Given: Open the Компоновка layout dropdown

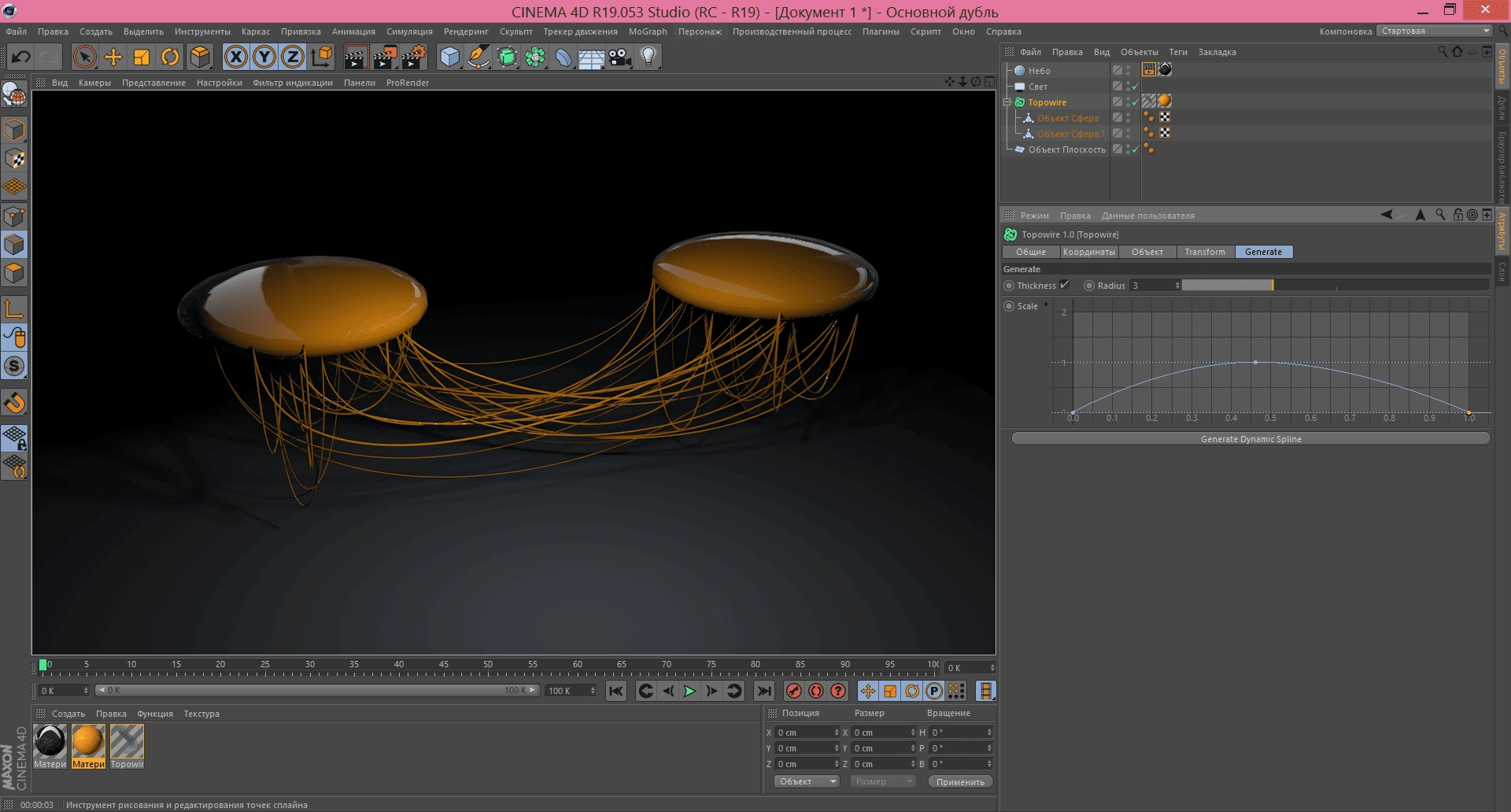Looking at the screenshot, I should [1435, 31].
